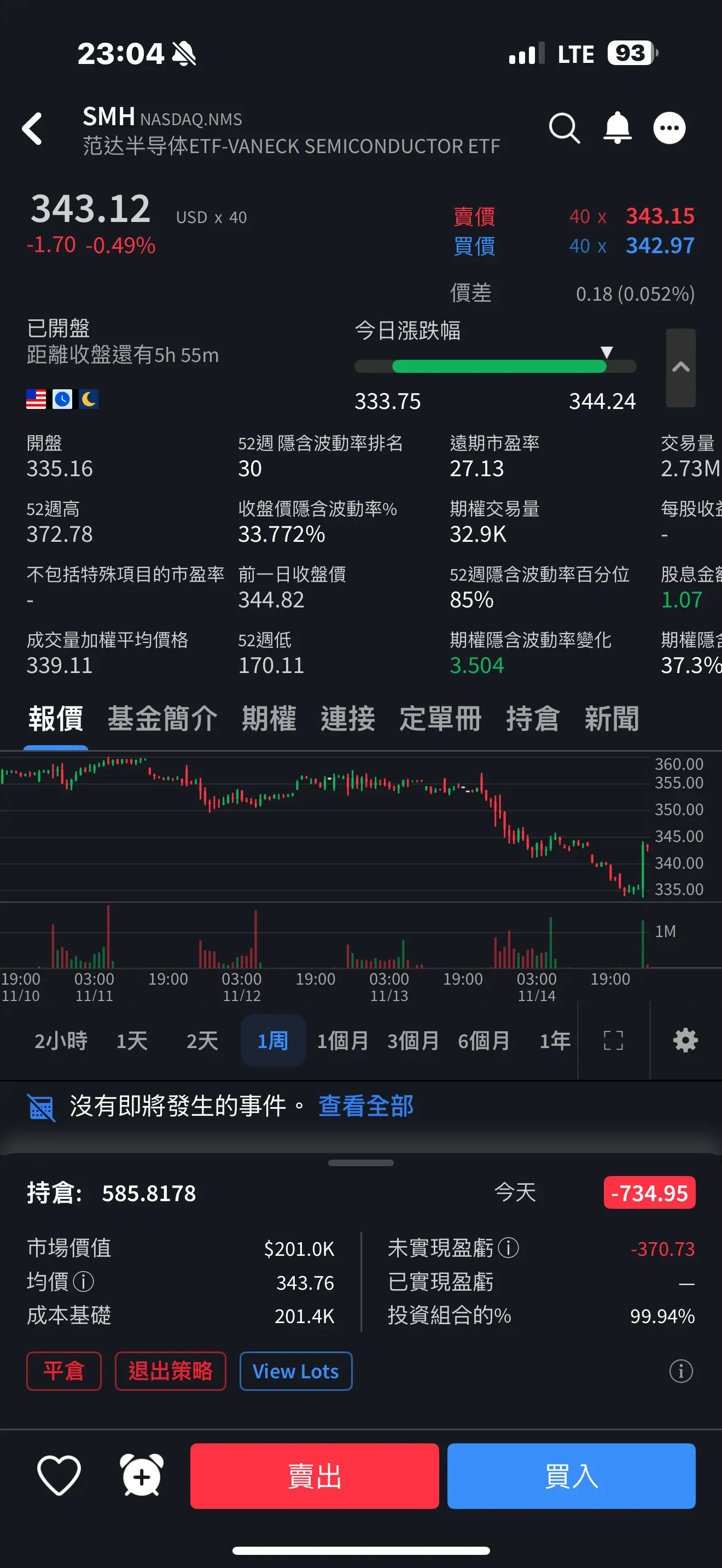Tap 52週低 value 170.11
Viewport: 722px width, 1568px height.
pos(271,666)
